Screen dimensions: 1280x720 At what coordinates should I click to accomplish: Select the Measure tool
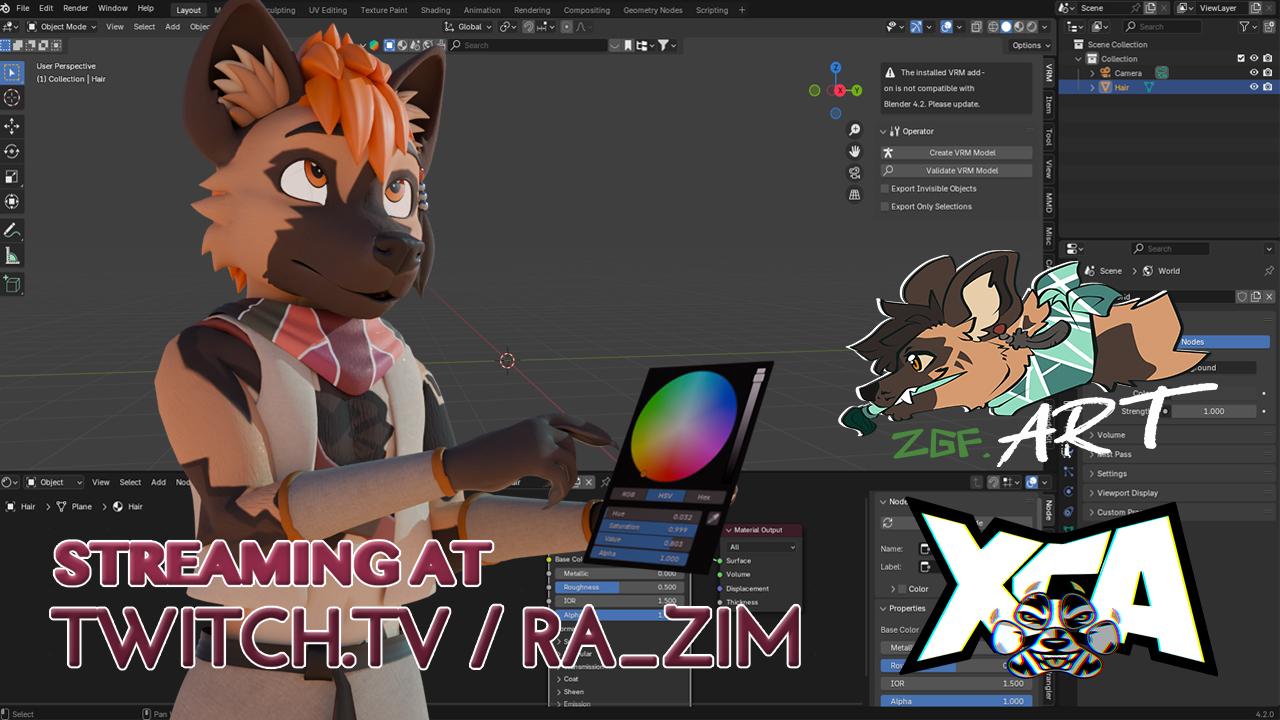[x=12, y=256]
